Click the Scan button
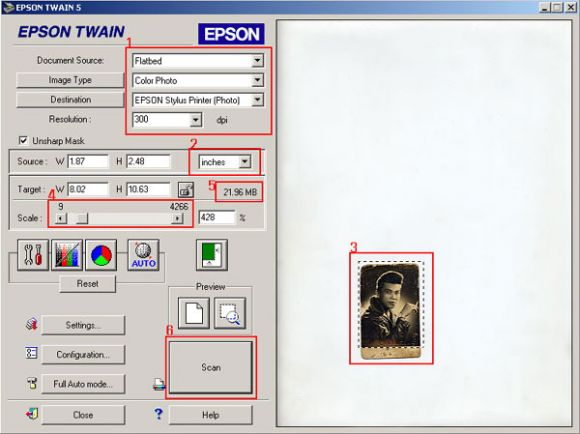580x434 pixels. pos(211,367)
